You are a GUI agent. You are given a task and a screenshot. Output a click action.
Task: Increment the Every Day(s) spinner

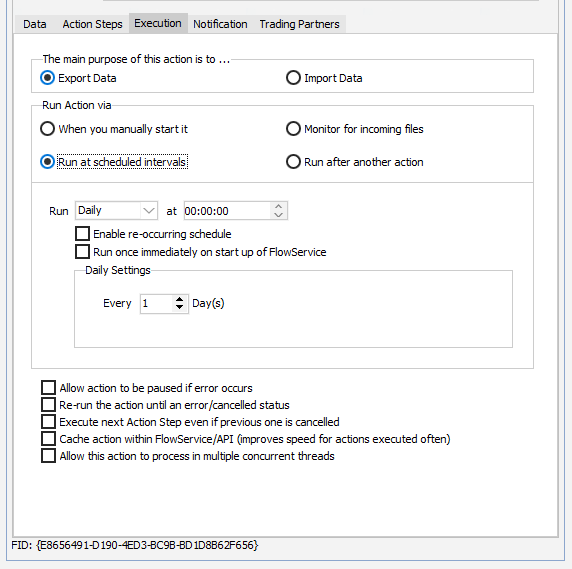(179, 300)
